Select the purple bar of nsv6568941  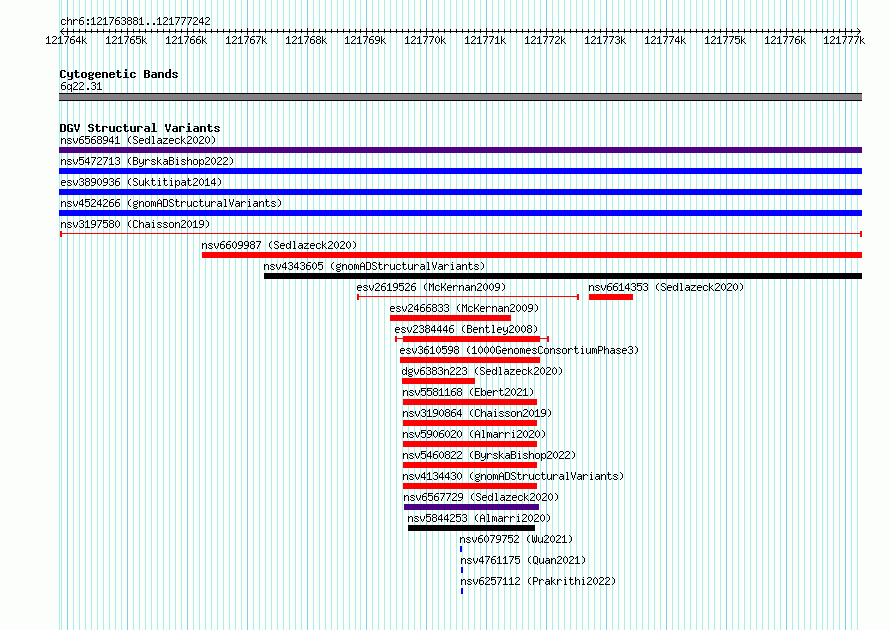(460, 150)
